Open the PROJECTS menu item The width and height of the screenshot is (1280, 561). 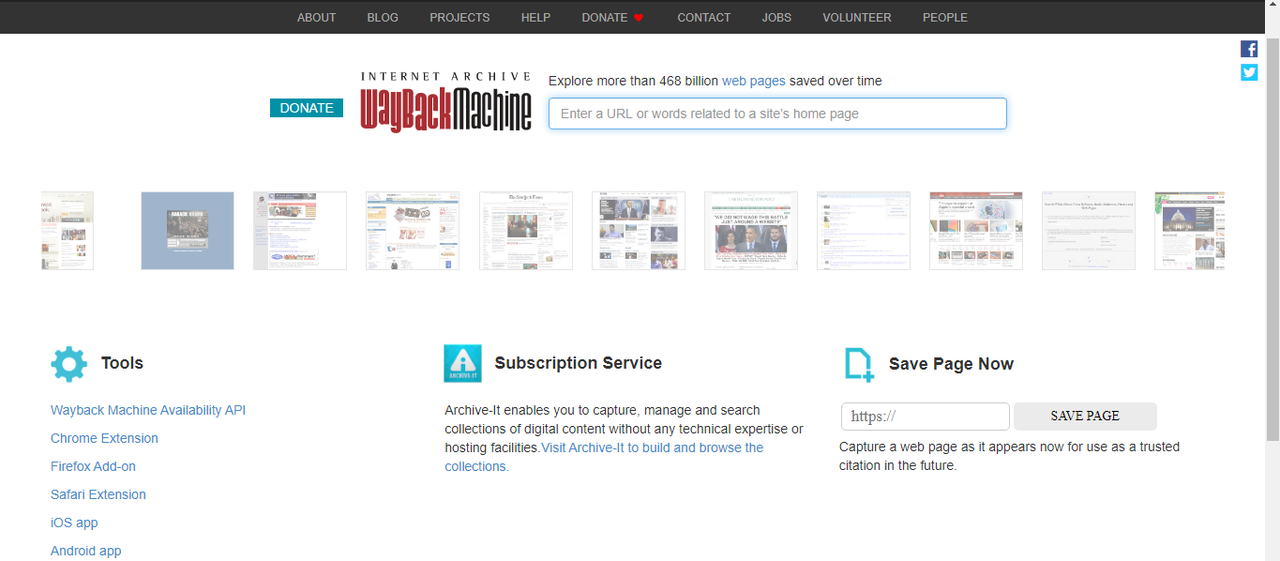(459, 17)
